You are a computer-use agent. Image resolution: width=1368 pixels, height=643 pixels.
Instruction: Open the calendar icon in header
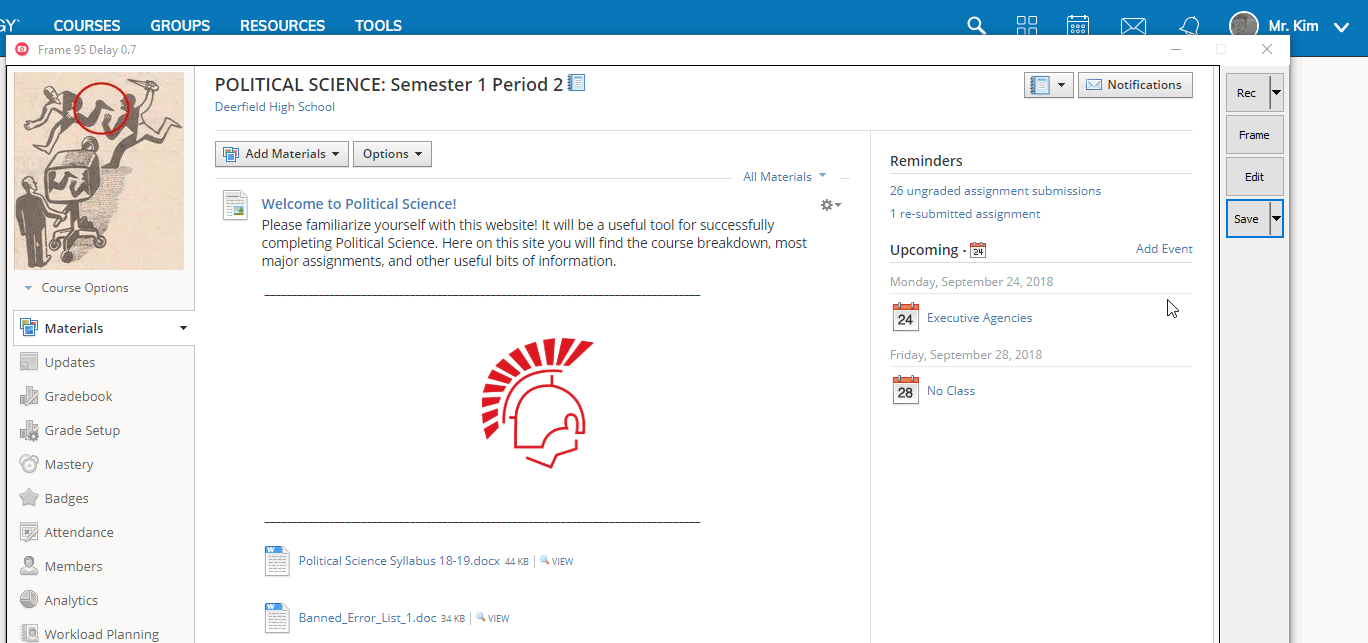tap(1078, 25)
